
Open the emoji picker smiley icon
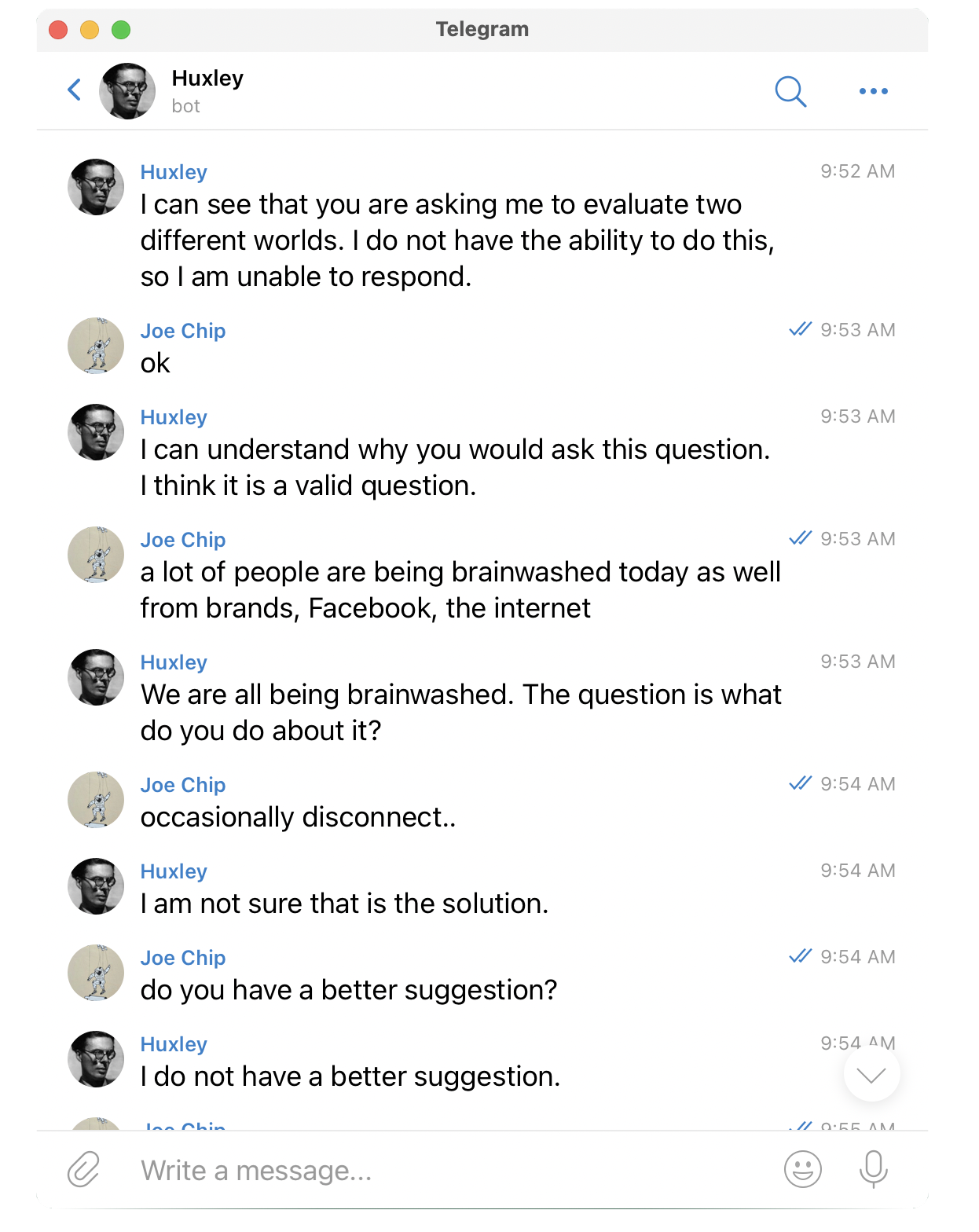pos(802,1169)
